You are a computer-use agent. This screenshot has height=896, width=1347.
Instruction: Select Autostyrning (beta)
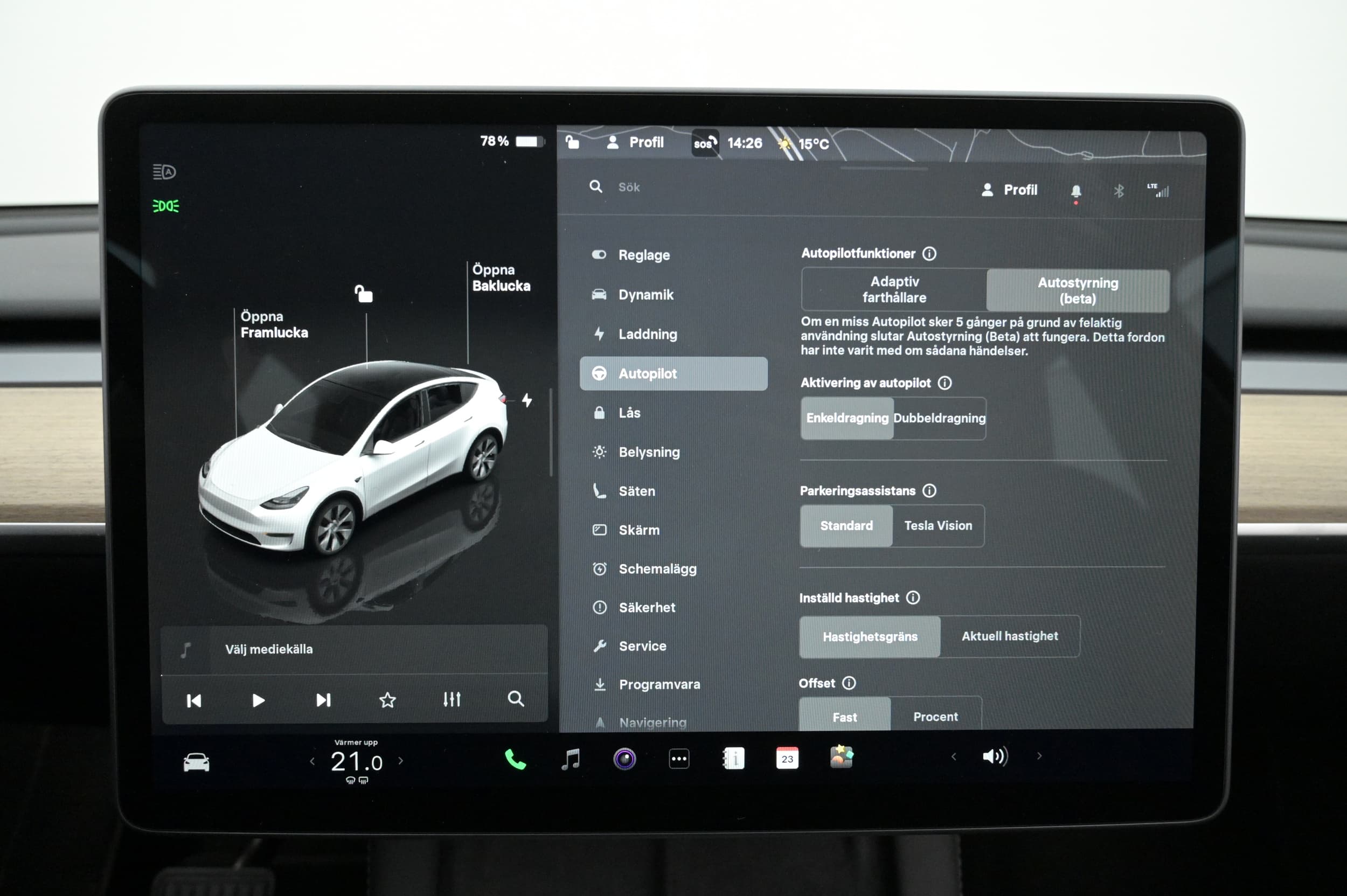[x=1078, y=291]
